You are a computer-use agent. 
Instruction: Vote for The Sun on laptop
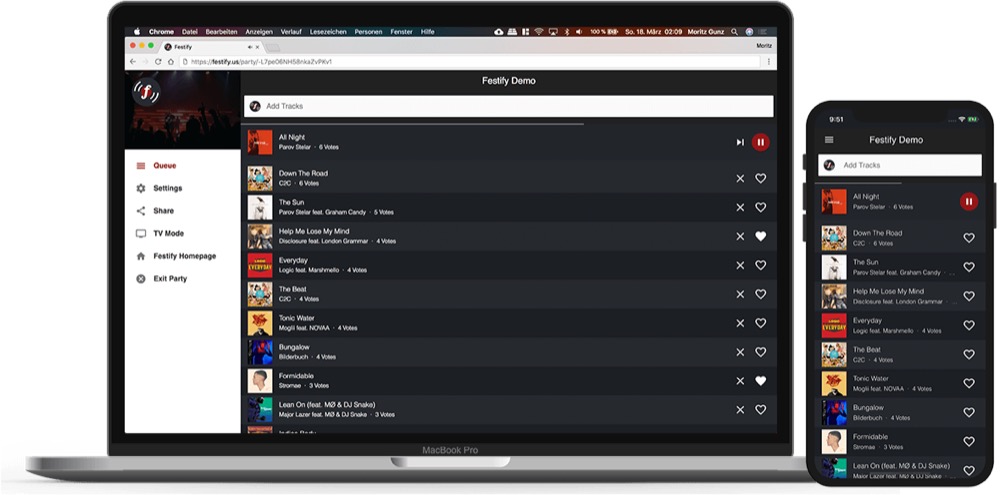pyautogui.click(x=760, y=207)
